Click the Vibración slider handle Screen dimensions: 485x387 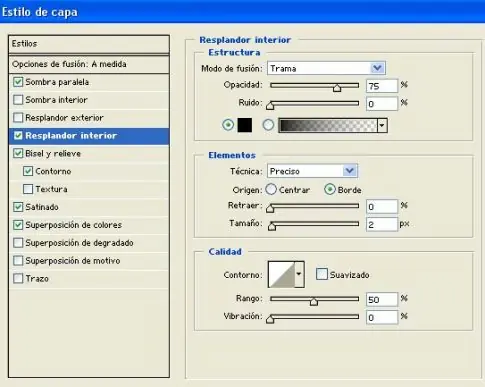pyautogui.click(x=270, y=319)
